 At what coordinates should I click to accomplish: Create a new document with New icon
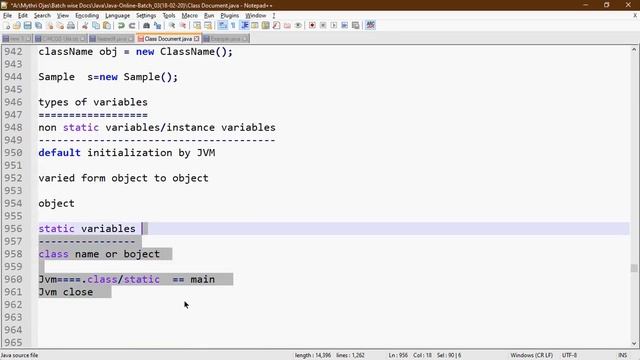coord(7,25)
